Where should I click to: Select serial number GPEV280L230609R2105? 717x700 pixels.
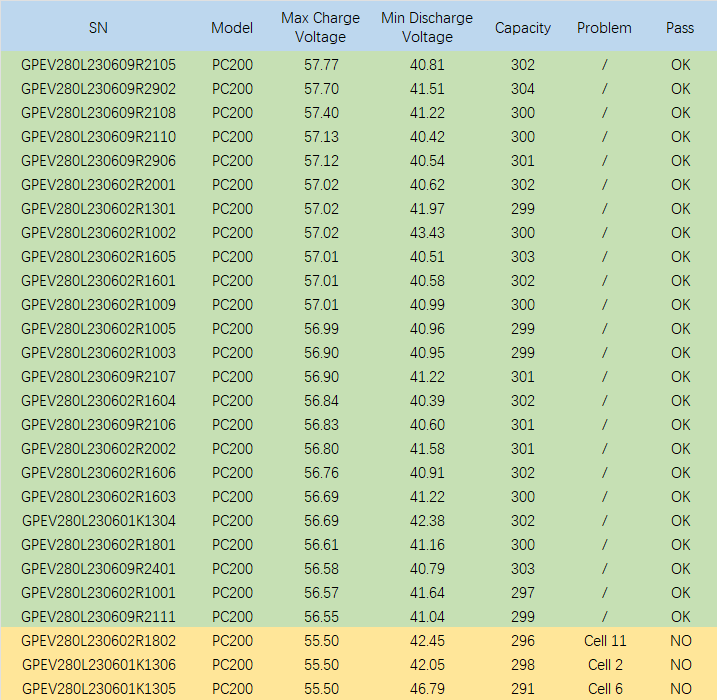click(98, 65)
